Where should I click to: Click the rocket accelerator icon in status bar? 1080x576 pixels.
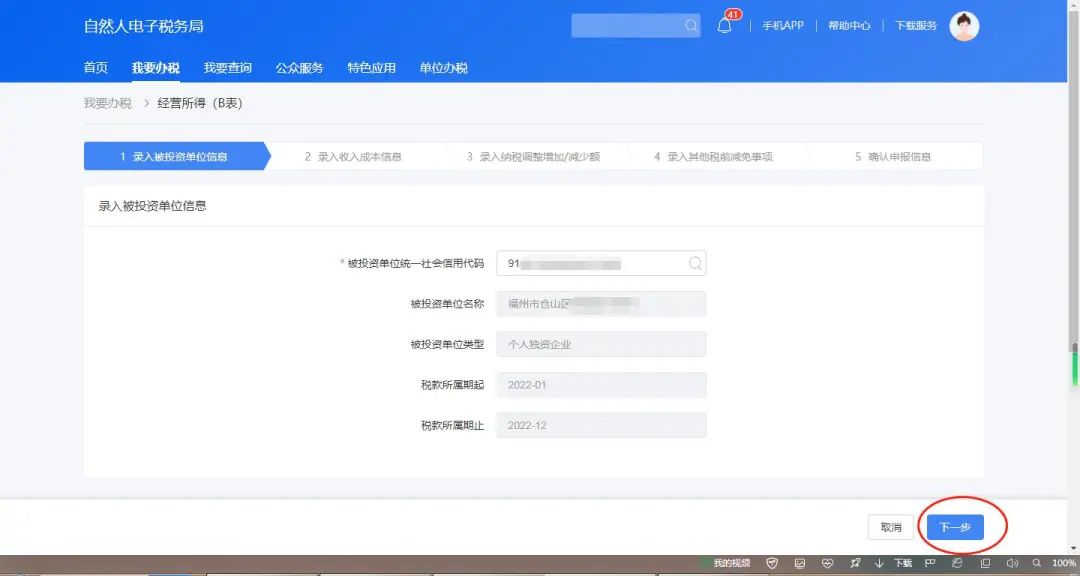point(854,563)
